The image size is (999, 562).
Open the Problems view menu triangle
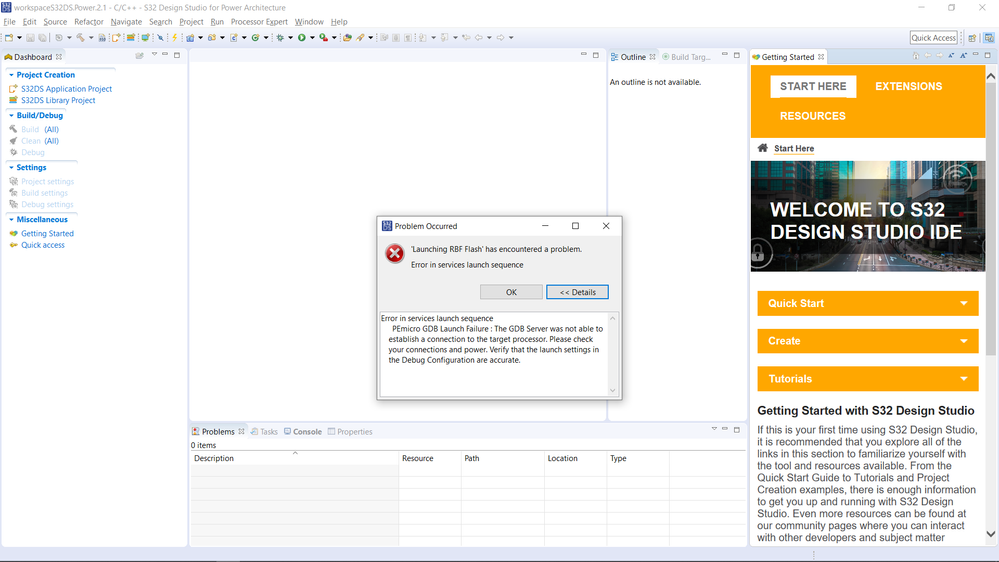point(714,429)
